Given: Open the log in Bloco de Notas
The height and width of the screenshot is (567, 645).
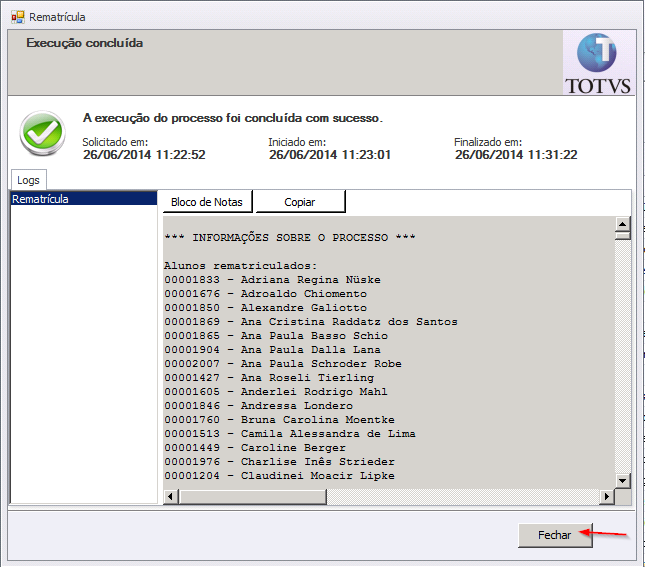Looking at the screenshot, I should coord(207,202).
